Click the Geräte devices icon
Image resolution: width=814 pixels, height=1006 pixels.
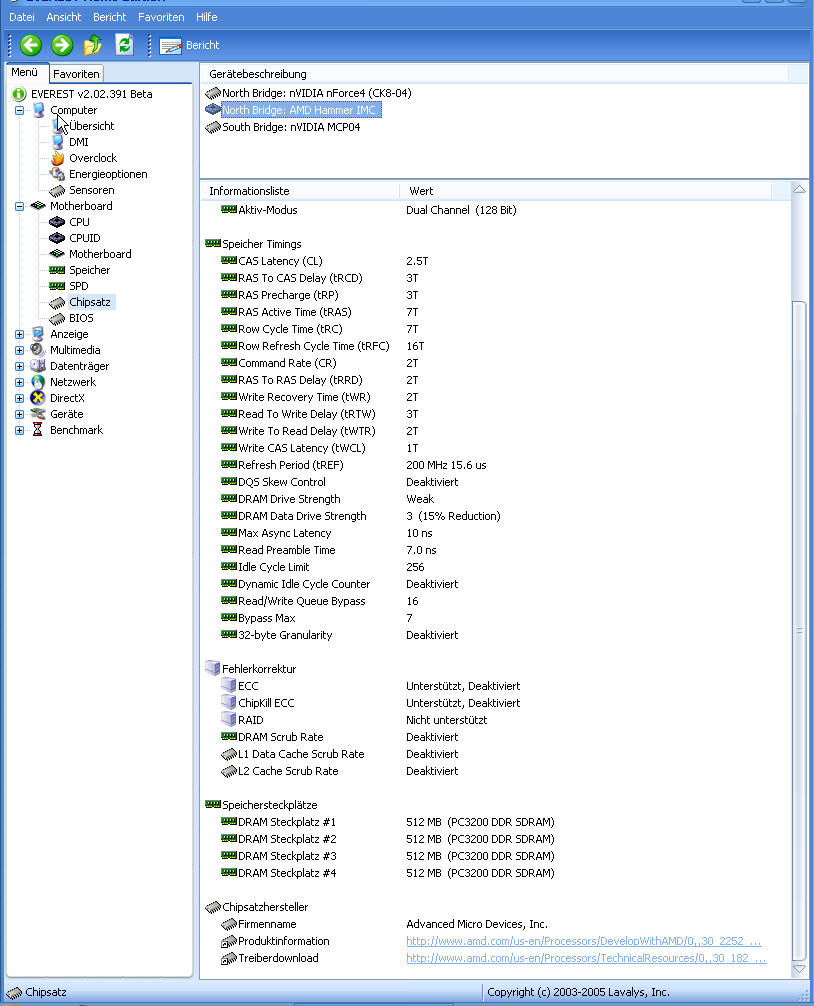(38, 414)
